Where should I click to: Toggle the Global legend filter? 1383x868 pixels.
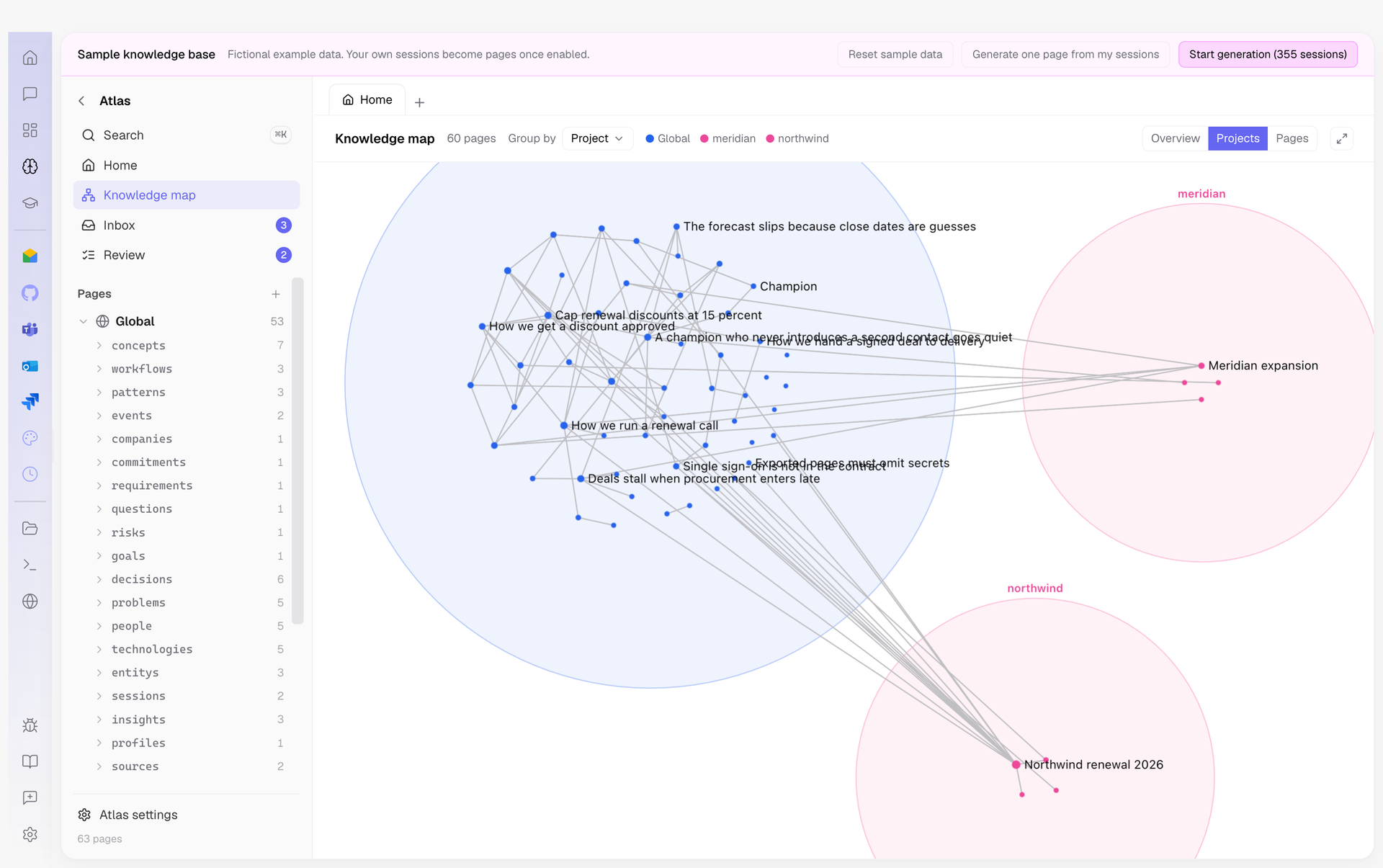pyautogui.click(x=668, y=138)
